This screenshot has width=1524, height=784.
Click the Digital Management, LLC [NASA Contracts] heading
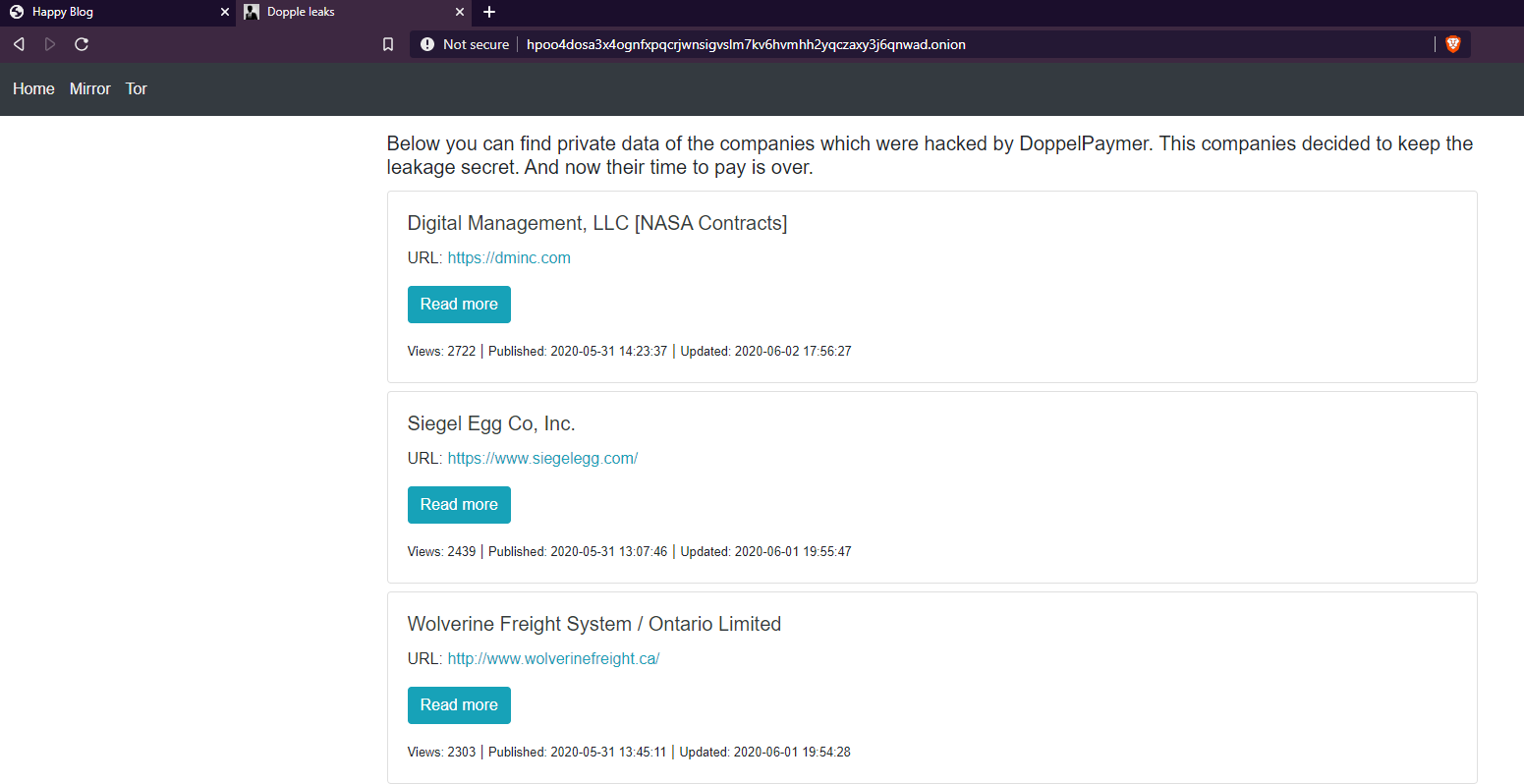click(x=597, y=223)
